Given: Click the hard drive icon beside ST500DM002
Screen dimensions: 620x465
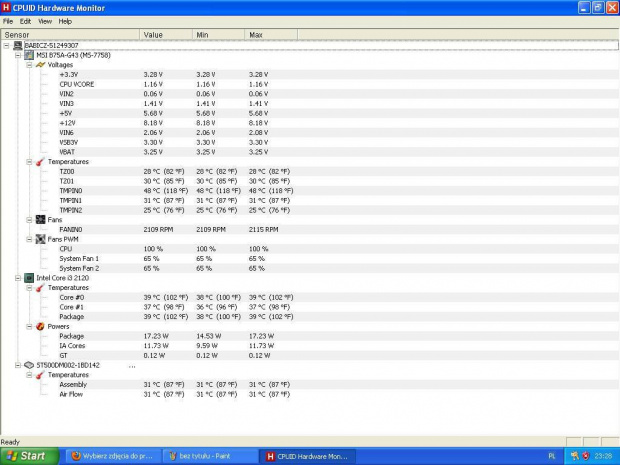Looking at the screenshot, I should click(29, 365).
